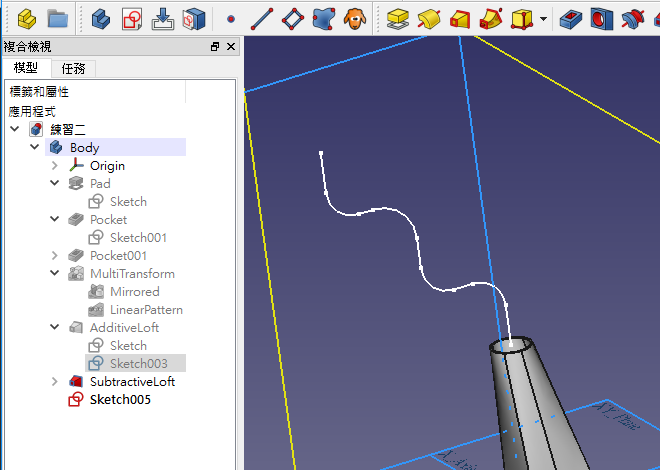Collapse the Pocket feature node
This screenshot has height=470, width=660.
coord(55,219)
